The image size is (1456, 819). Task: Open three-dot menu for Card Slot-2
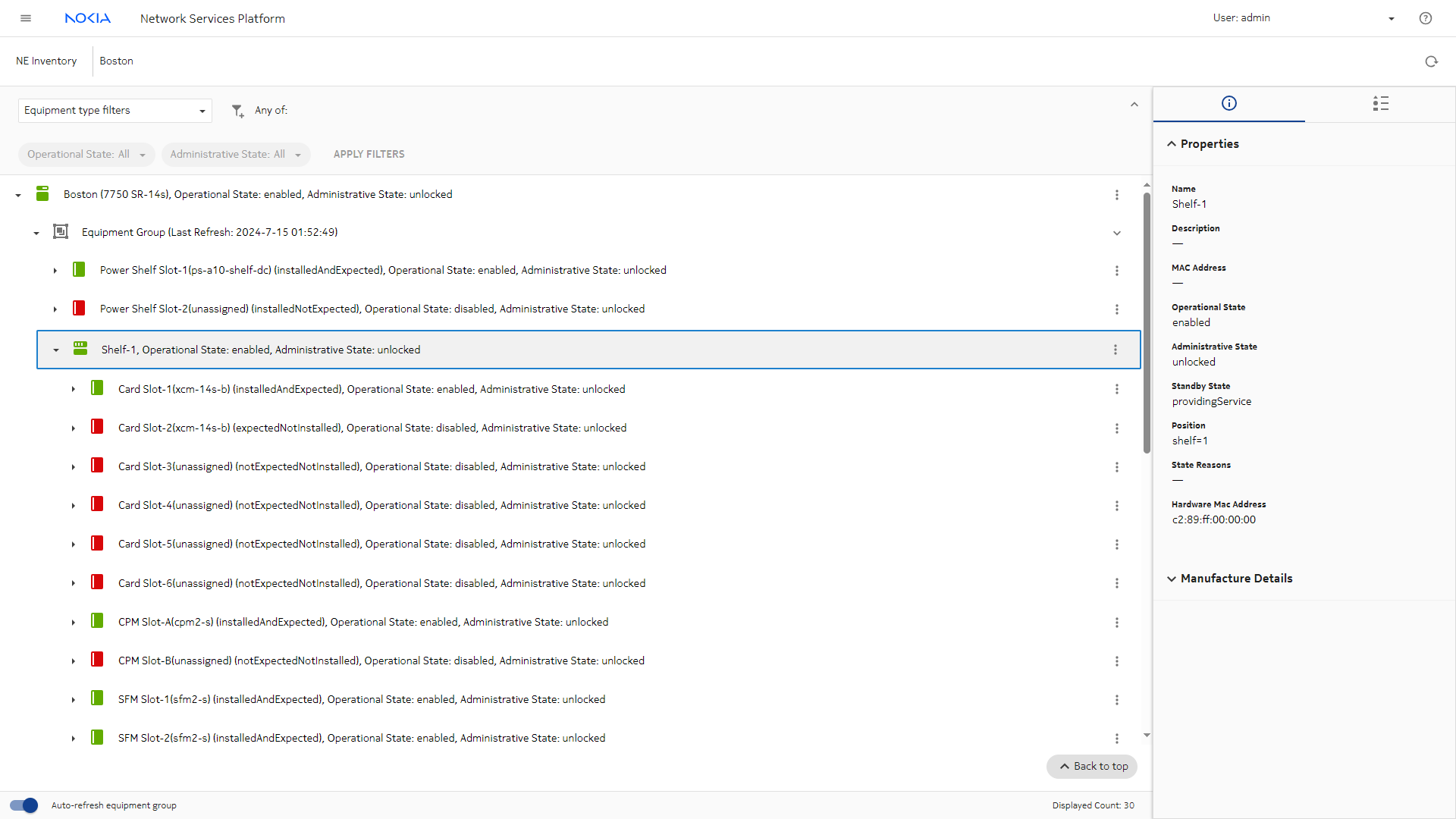(x=1116, y=428)
